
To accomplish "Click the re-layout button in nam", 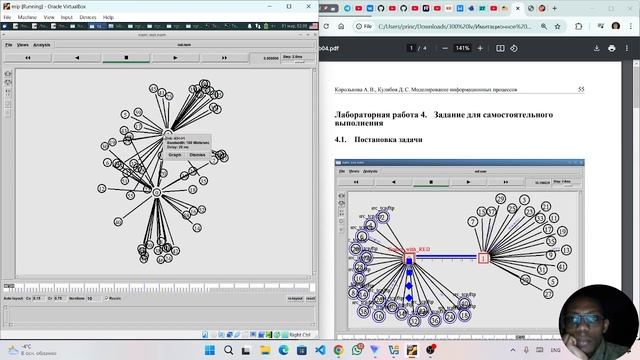I will tap(295, 299).
